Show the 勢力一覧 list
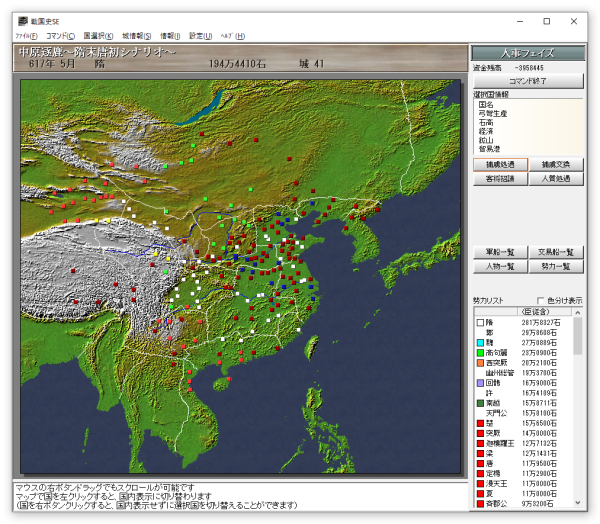Screen dimensions: 600x524 (x=555, y=267)
